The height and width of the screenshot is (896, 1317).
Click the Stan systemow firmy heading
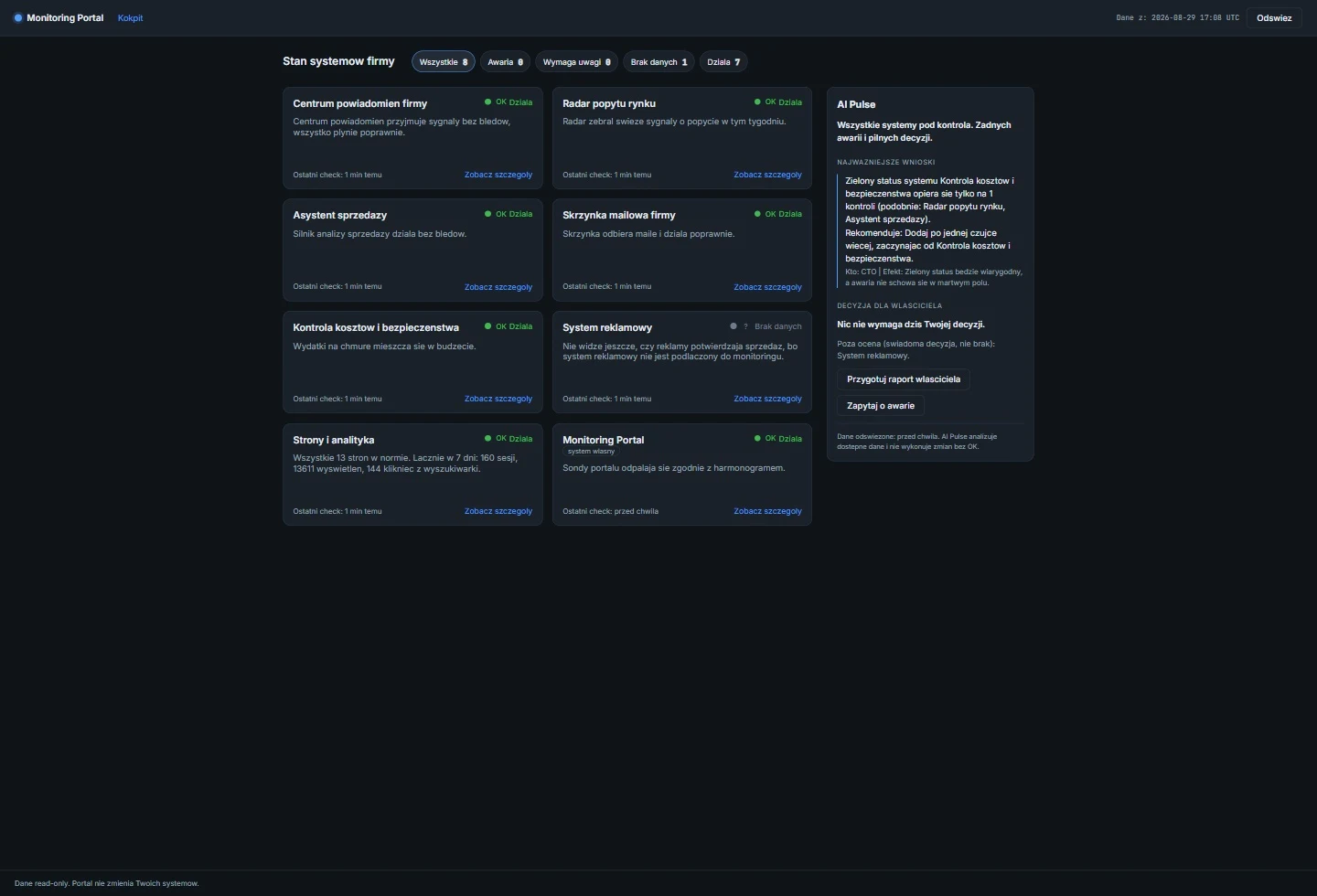[338, 61]
